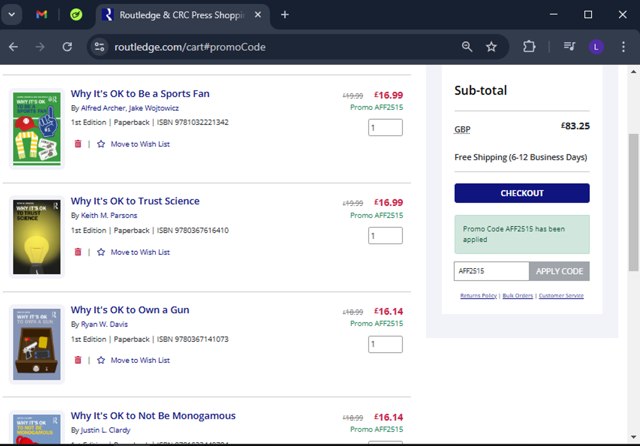Screen dimensions: 640x446
Task: Click the Trust Science book cover thumbnail
Action: pyautogui.click(x=37, y=237)
